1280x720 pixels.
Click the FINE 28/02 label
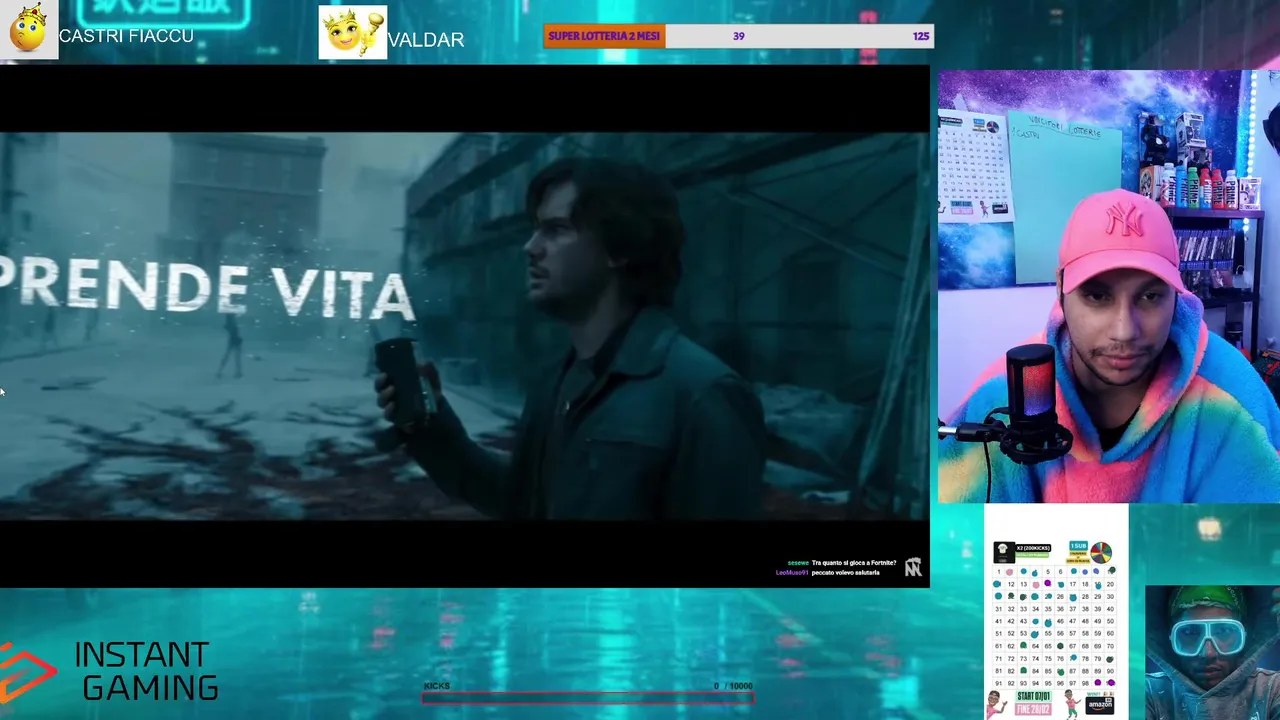(1033, 709)
